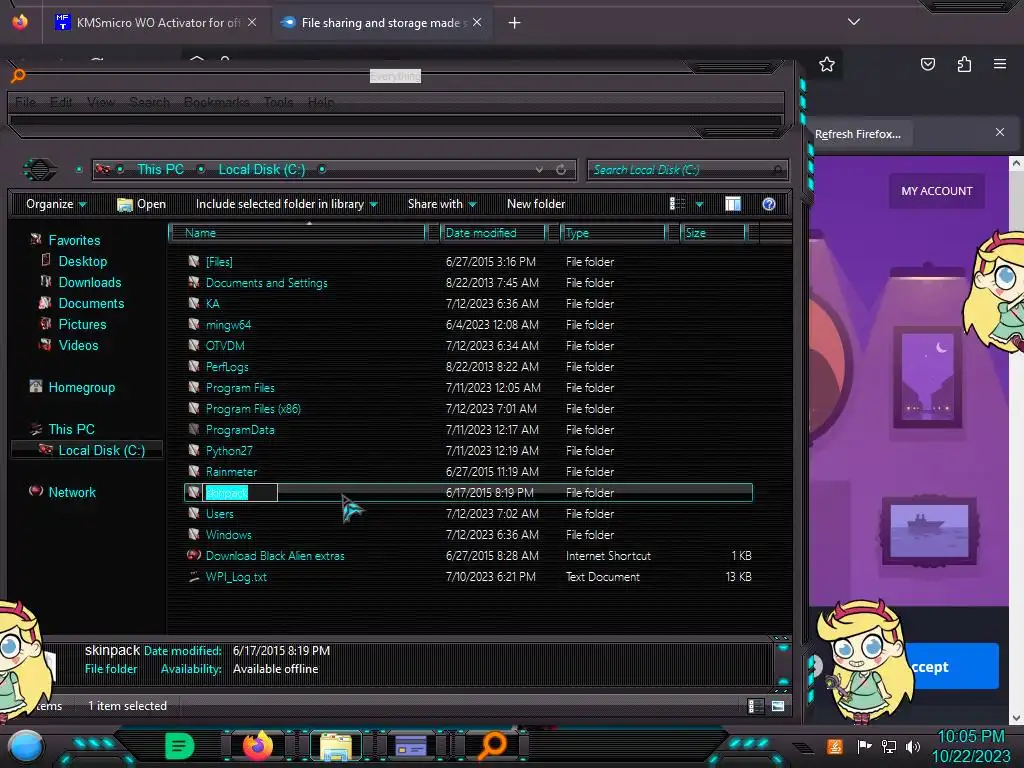Click the Start orb on the taskbar
Screen dimensions: 1024x768
tap(26, 747)
